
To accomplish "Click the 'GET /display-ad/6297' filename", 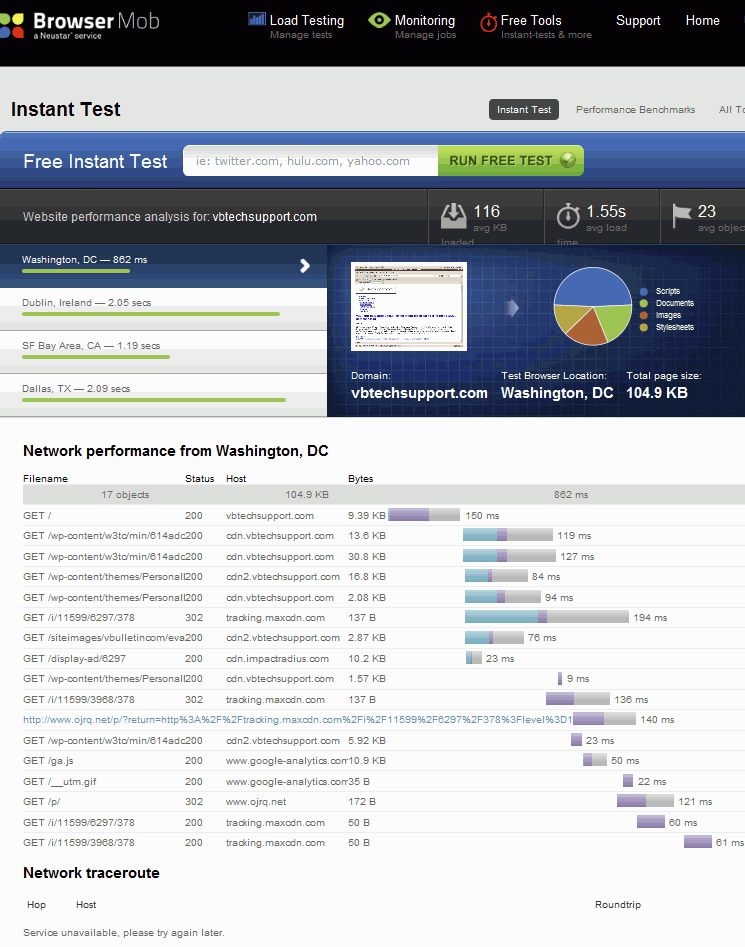I will tap(74, 659).
